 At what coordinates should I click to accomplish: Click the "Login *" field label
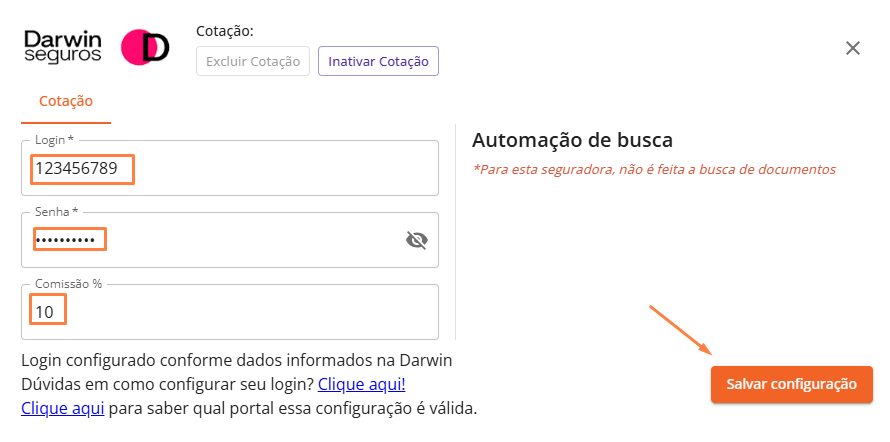pyautogui.click(x=54, y=140)
